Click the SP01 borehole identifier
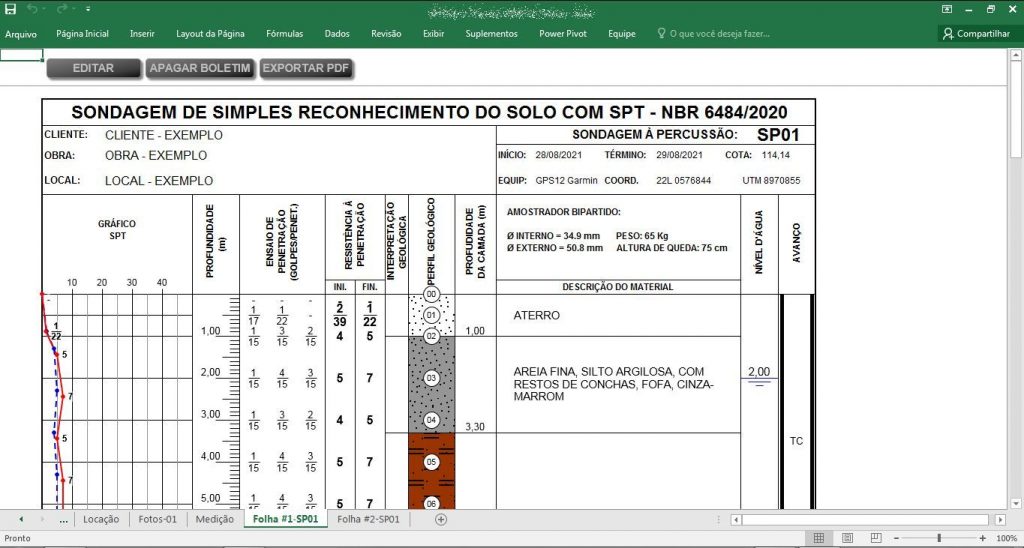The width and height of the screenshot is (1024, 548). point(778,135)
